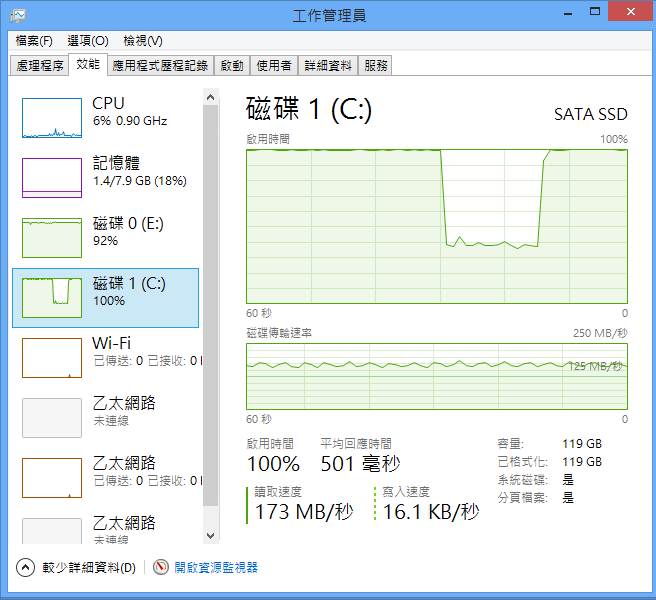Click the 啟用時間 disk activity graph
Image resolution: width=656 pixels, height=600 pixels.
(437, 226)
